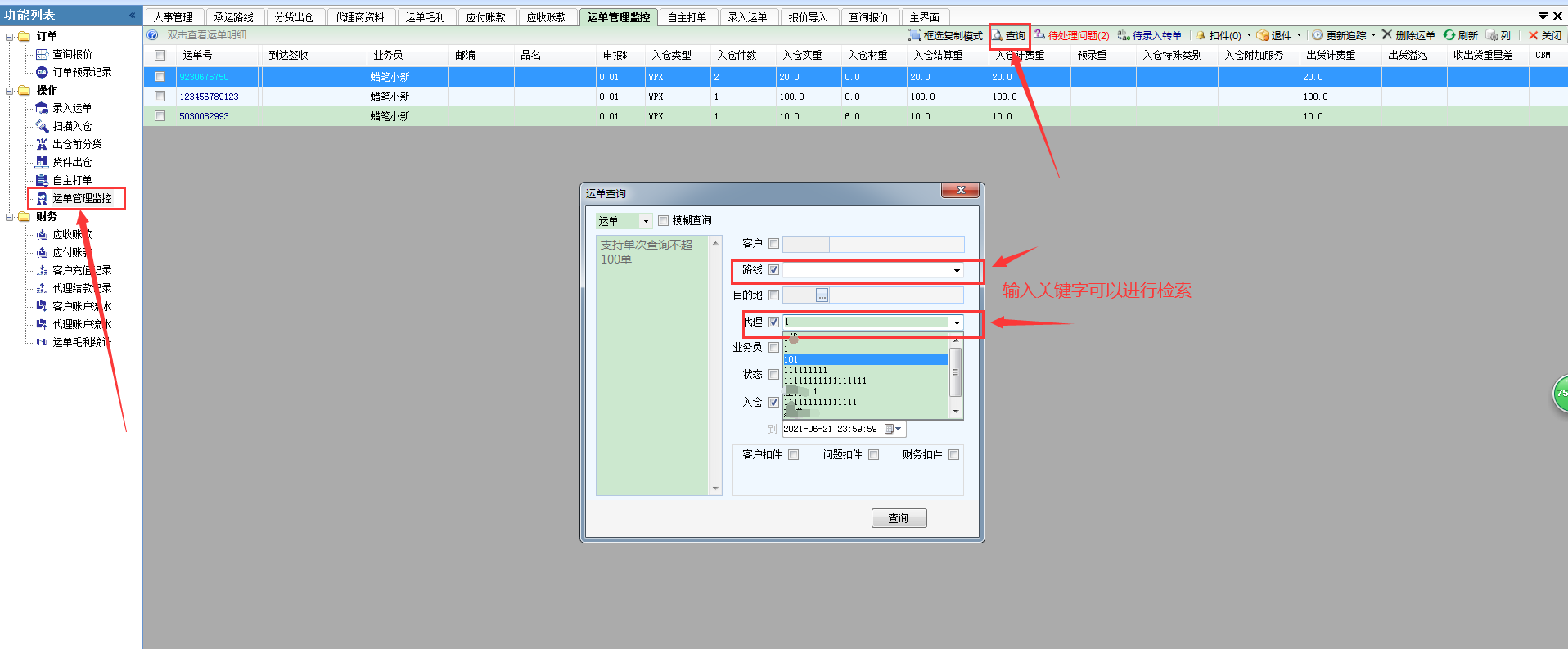Open 订单预录记录 in the sidebar
Screen dimensions: 1568x649
[x=82, y=72]
